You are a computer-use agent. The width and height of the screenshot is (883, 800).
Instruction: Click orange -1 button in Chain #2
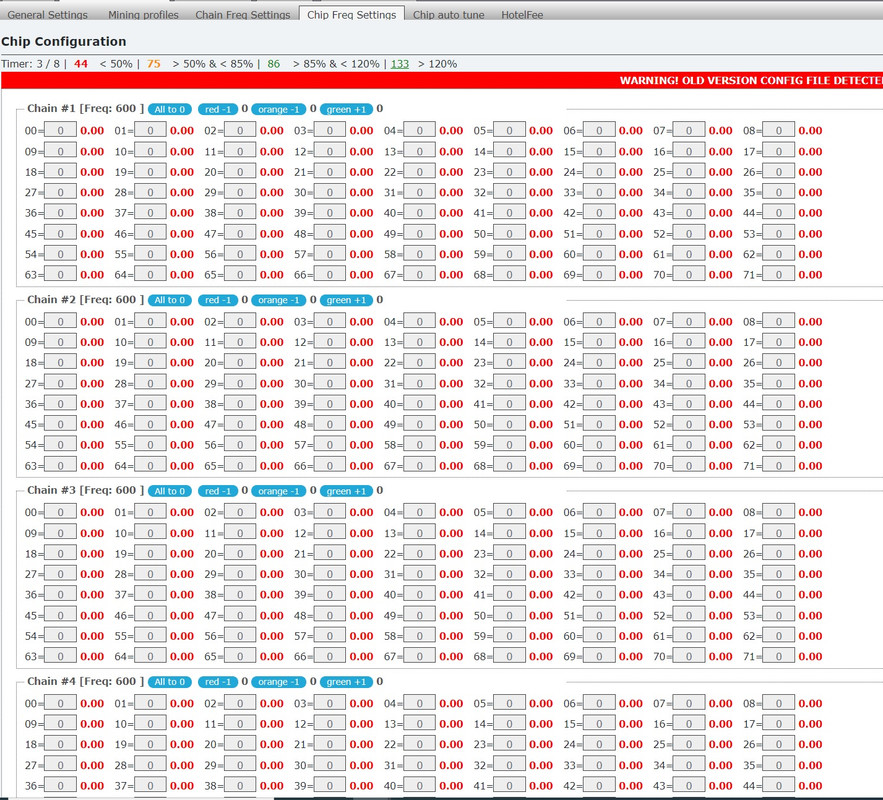[279, 300]
